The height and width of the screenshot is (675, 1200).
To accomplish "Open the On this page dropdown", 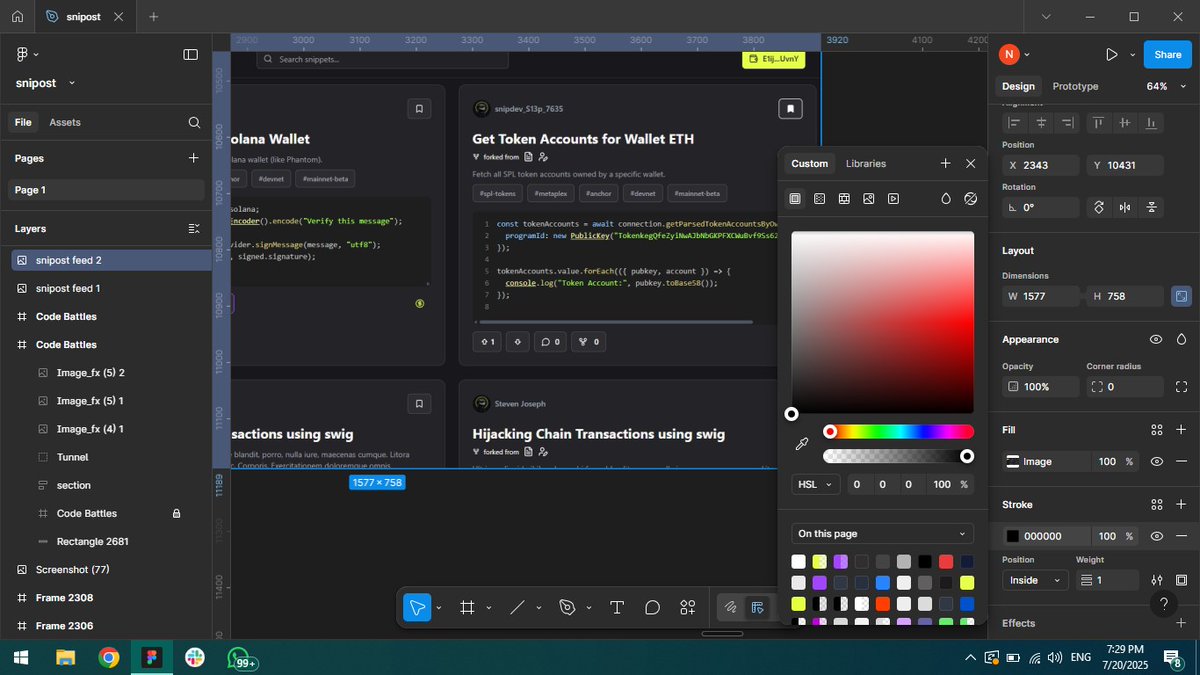I will [882, 534].
